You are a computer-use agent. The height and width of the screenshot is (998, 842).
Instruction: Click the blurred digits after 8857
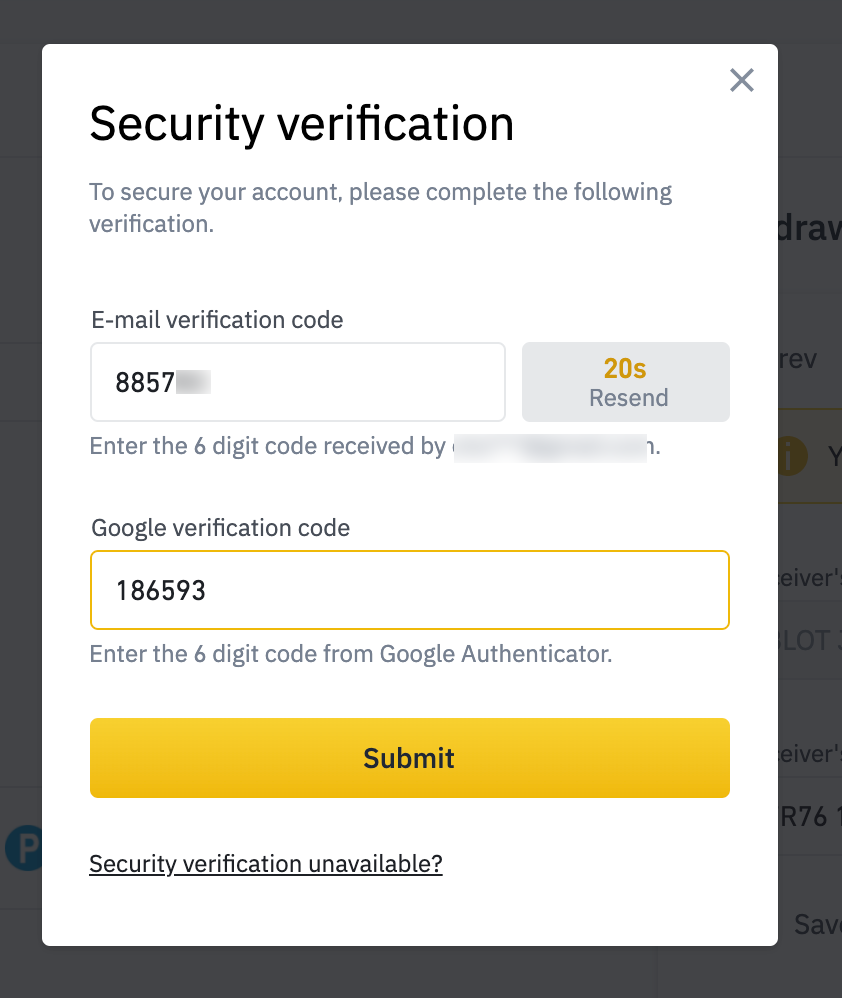193,383
